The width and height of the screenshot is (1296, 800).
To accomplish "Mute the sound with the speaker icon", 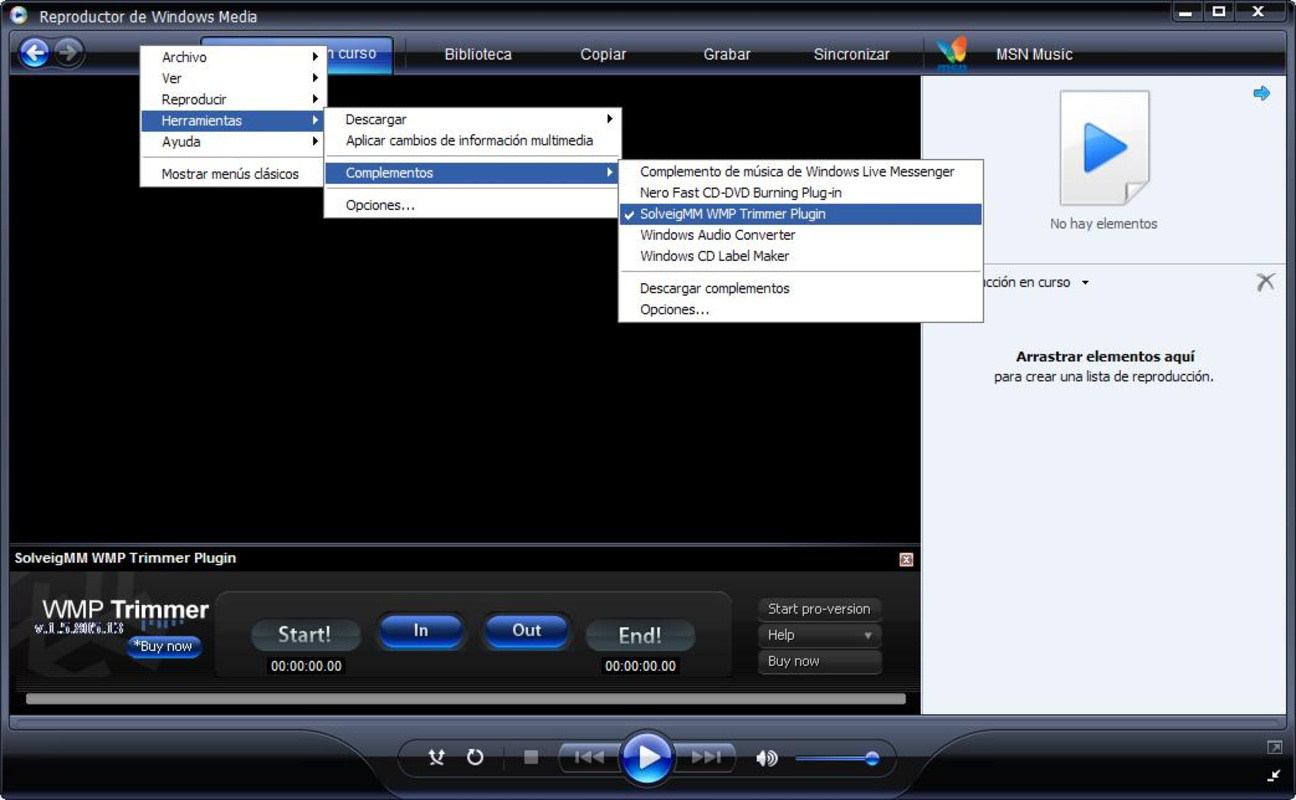I will click(767, 759).
